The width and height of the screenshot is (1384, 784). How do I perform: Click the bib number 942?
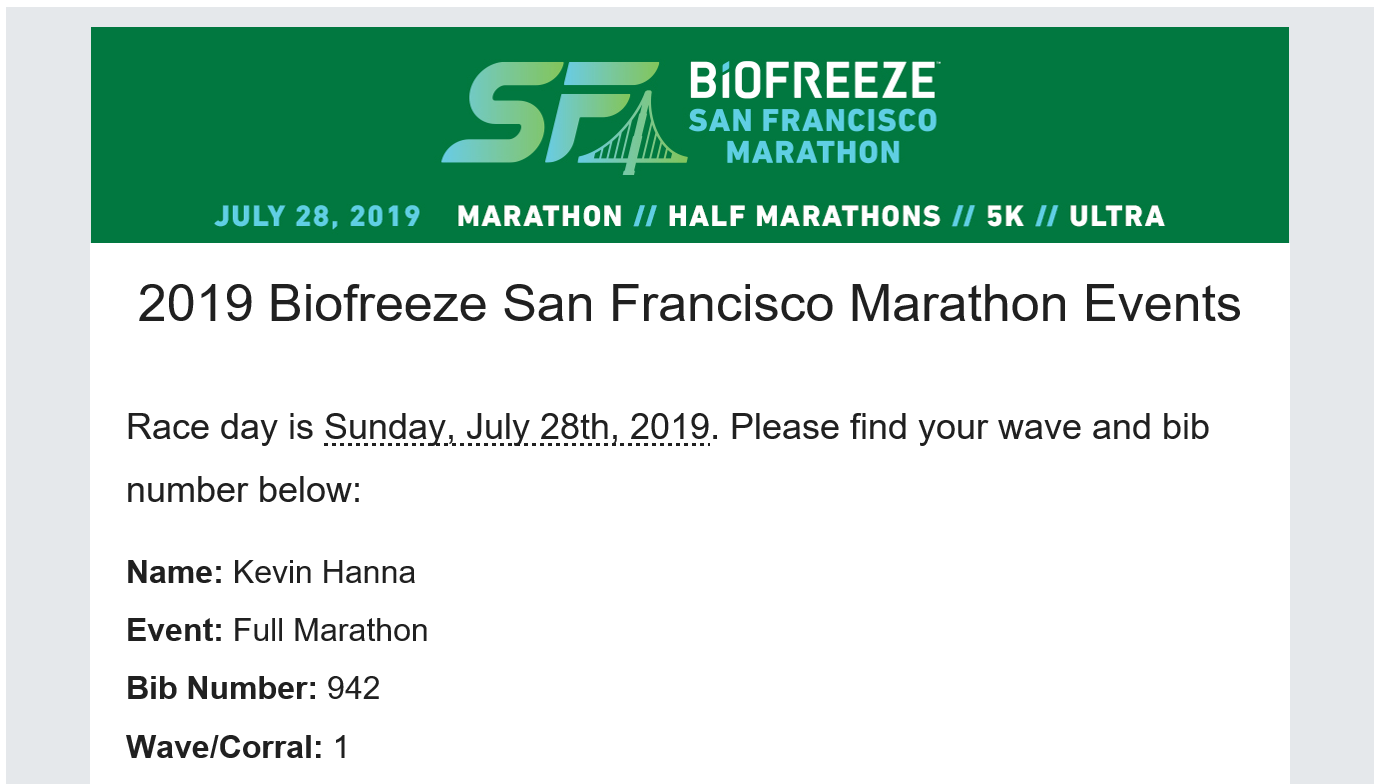tap(354, 689)
